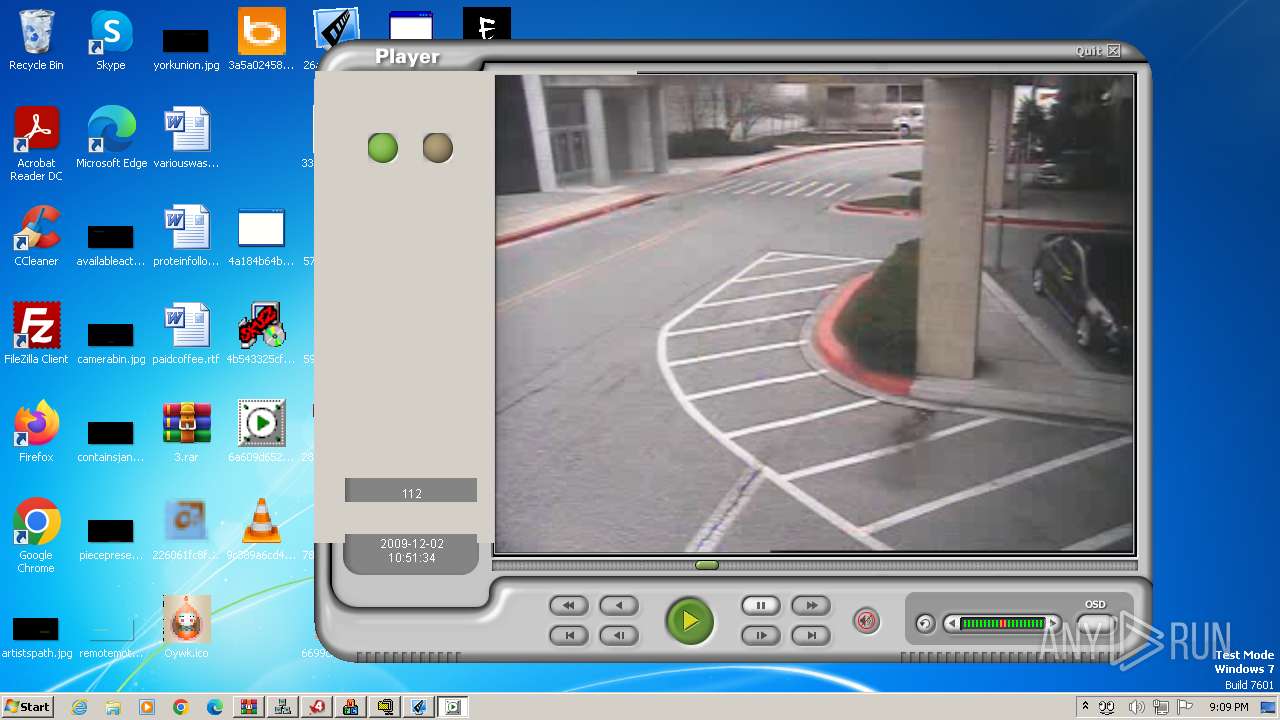Select the pieceprese desktop file
This screenshot has height=720, width=1280.
click(x=111, y=536)
